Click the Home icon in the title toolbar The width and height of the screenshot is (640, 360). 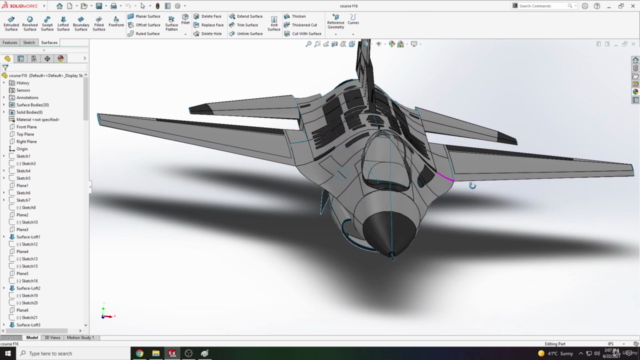point(60,6)
